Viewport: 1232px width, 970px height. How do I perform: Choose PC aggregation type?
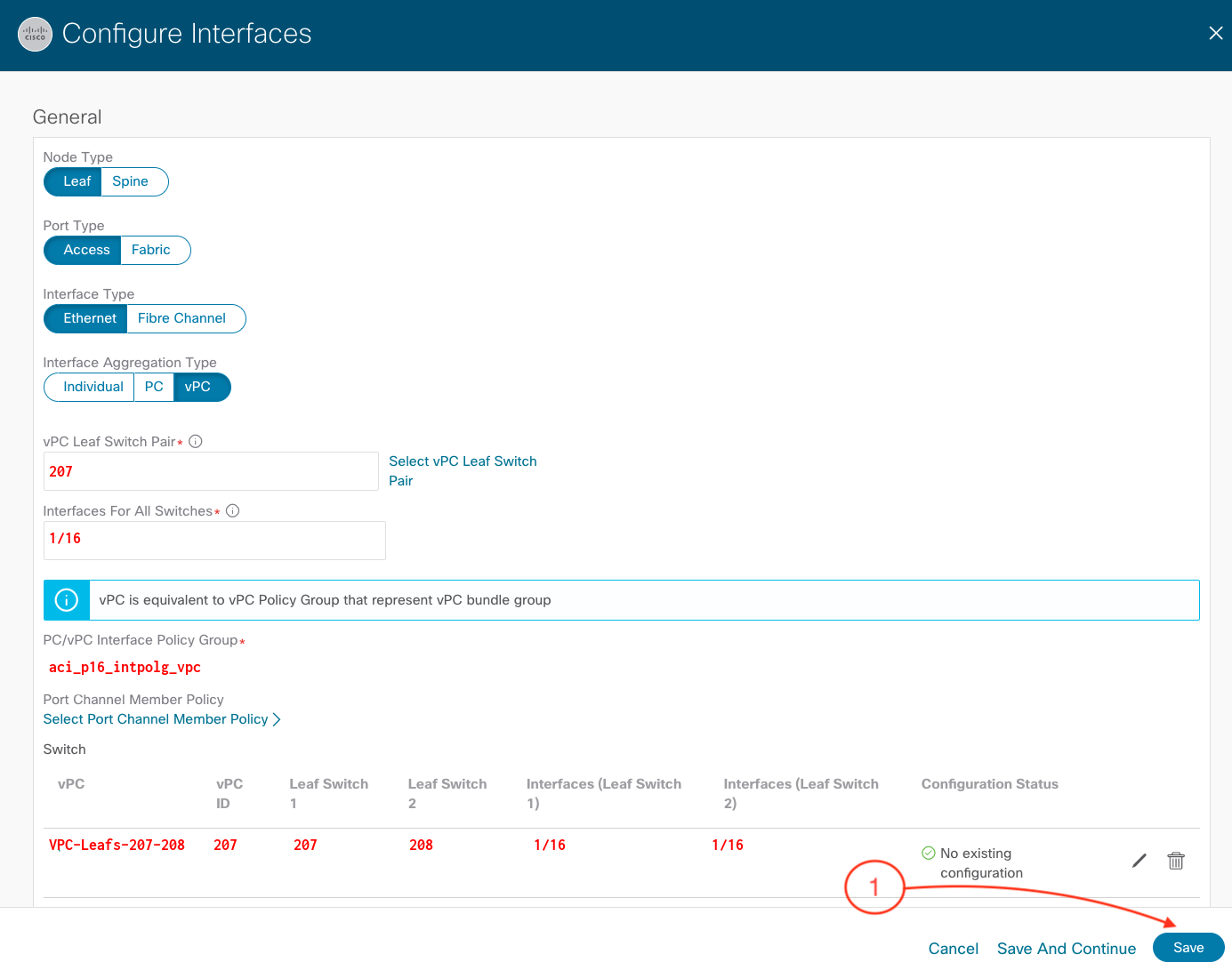154,387
